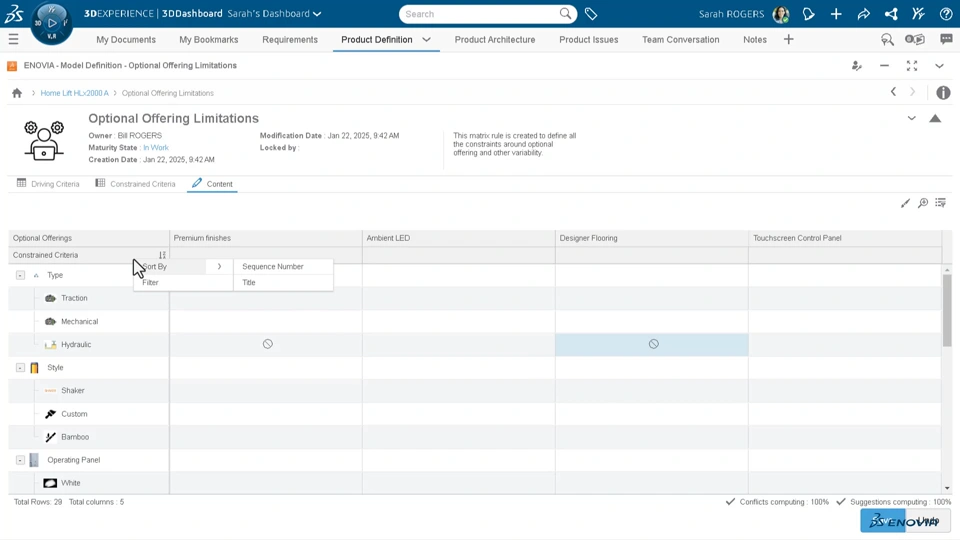
Task: Select the Content tab
Action: click(212, 184)
